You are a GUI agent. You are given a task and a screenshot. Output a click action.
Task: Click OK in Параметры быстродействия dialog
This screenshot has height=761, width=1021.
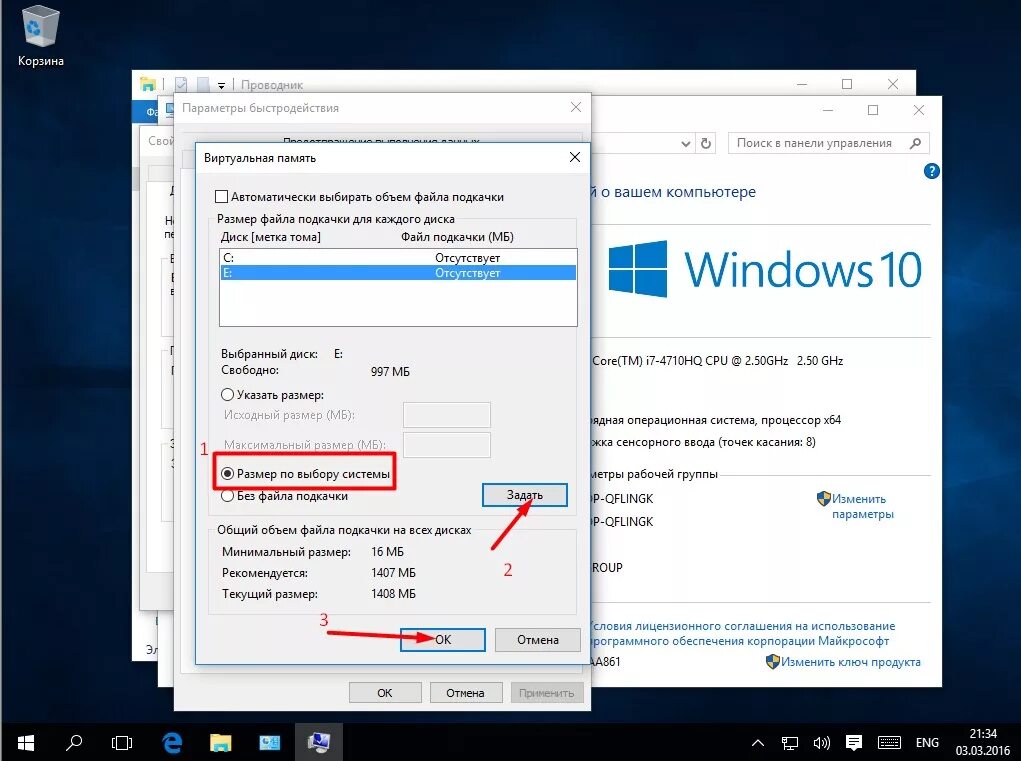(x=385, y=693)
